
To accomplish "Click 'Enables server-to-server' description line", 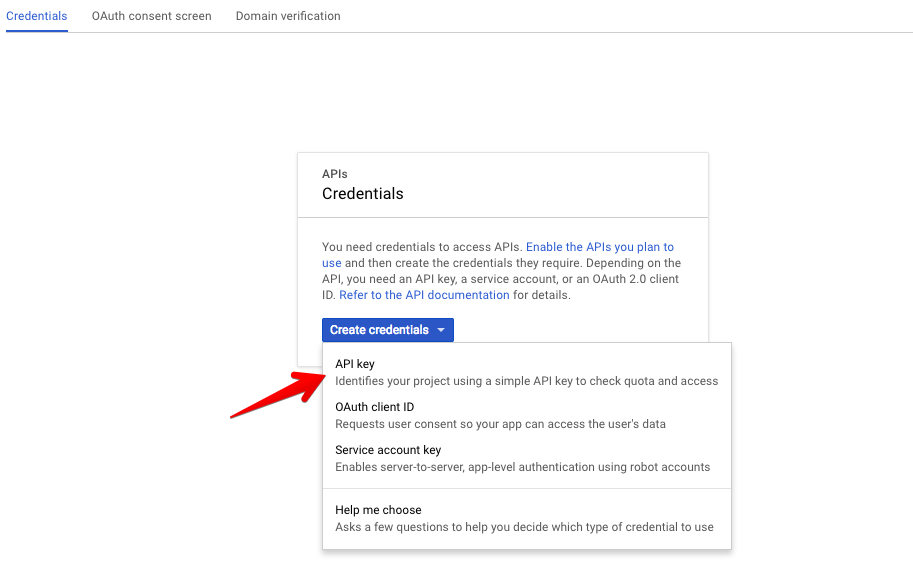I will 522,467.
